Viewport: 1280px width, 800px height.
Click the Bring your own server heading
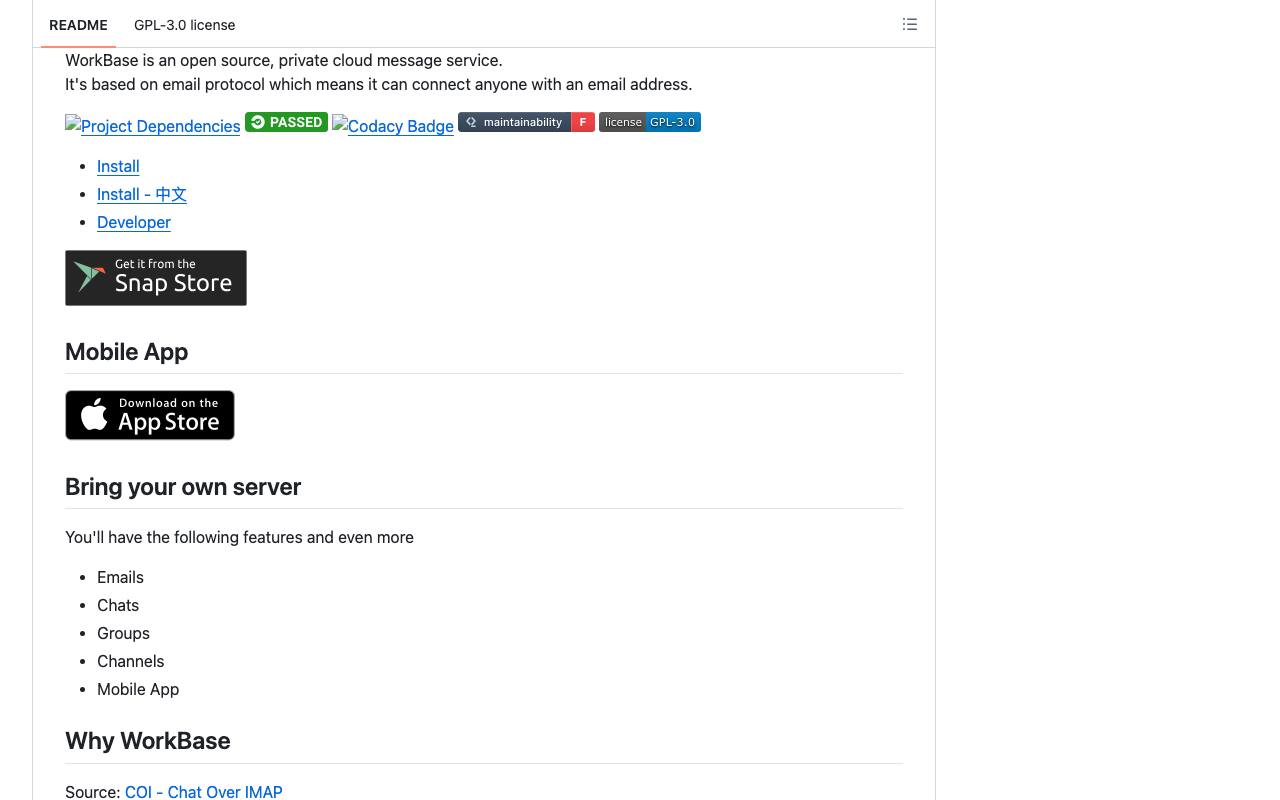click(183, 487)
